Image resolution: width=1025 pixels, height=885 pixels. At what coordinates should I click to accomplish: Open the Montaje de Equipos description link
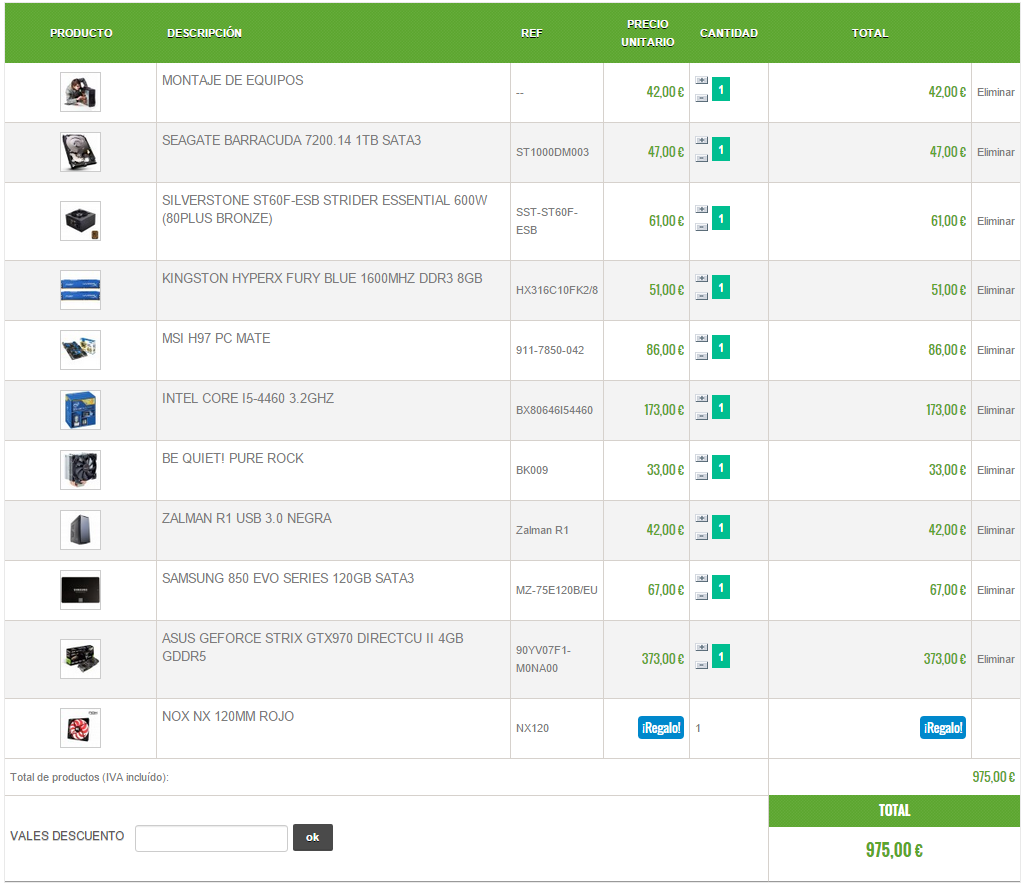tap(233, 80)
